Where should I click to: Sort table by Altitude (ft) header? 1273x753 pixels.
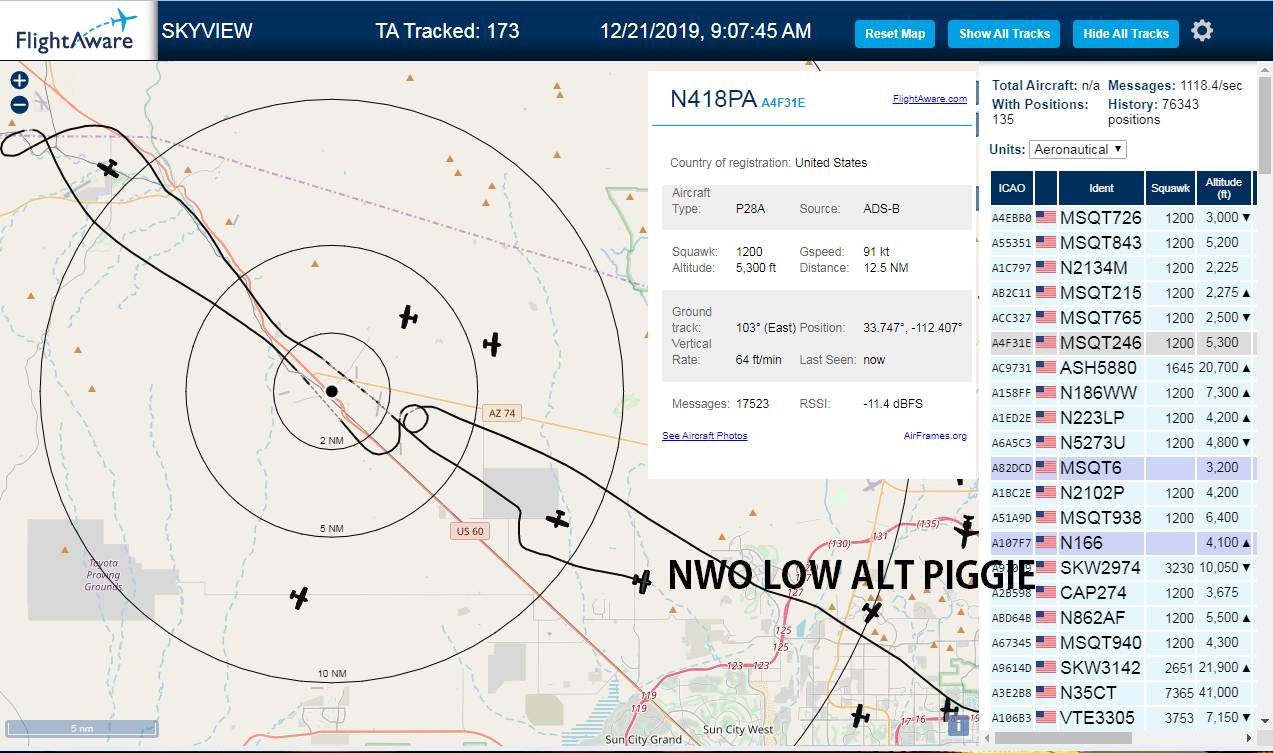tap(1223, 188)
